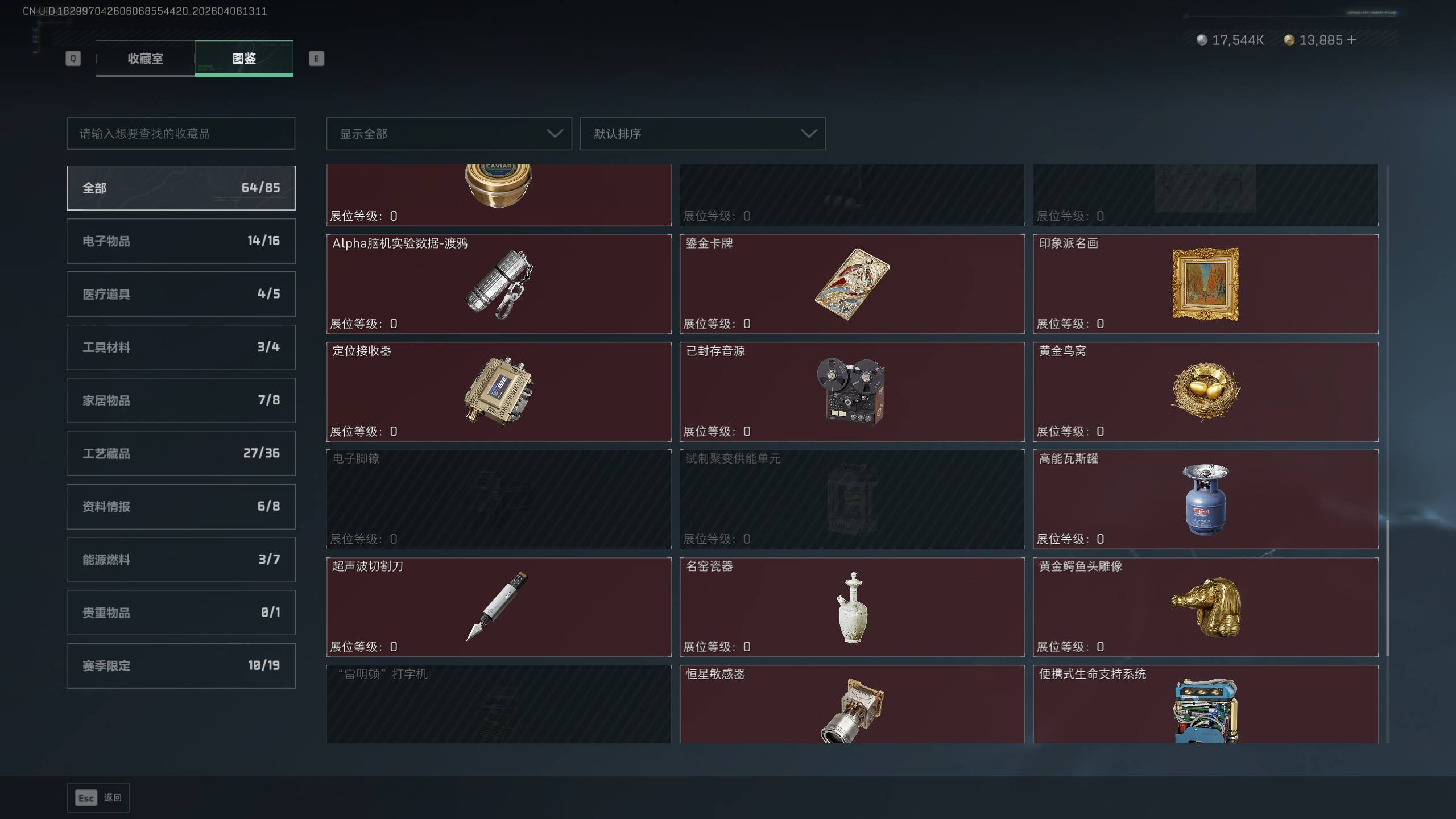1456x819 pixels.
Task: Open the 默认排序 sort dropdown
Action: coord(702,134)
